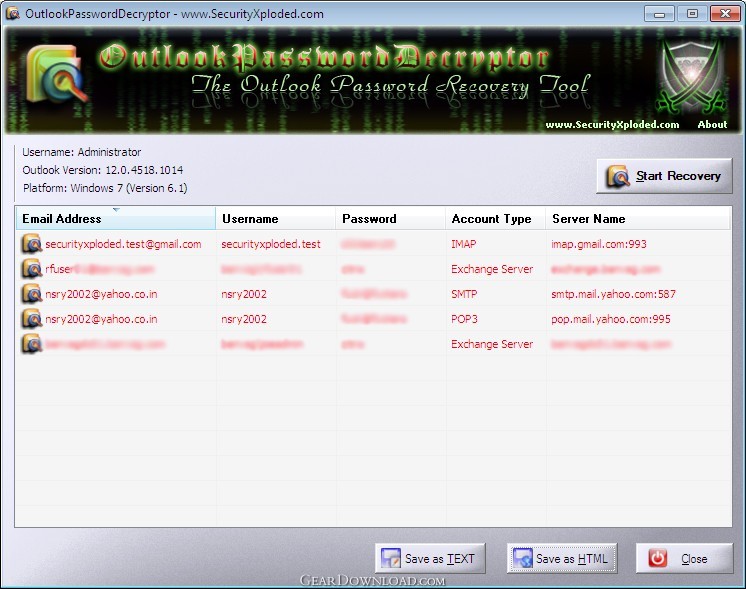Image resolution: width=746 pixels, height=589 pixels.
Task: Select the securityxploded.test username cell
Action: 271,244
